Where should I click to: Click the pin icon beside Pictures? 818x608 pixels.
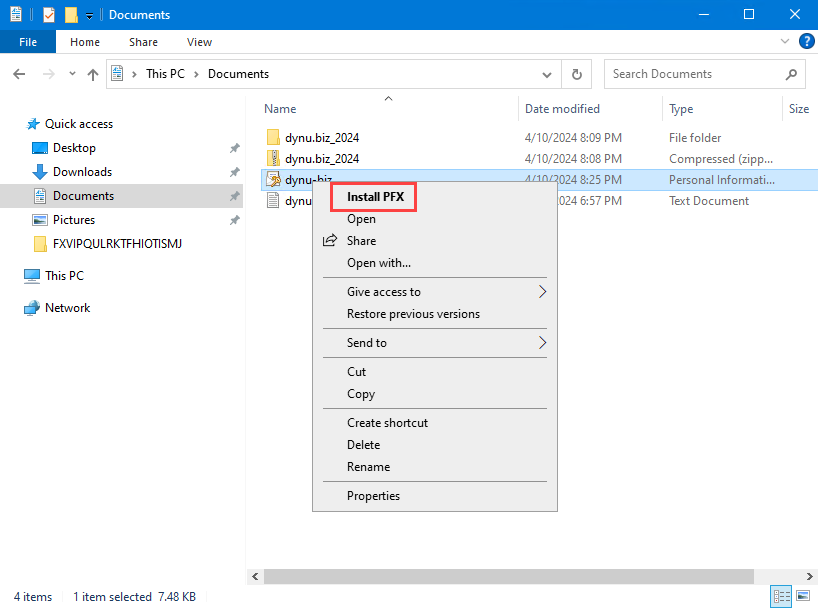[x=235, y=220]
